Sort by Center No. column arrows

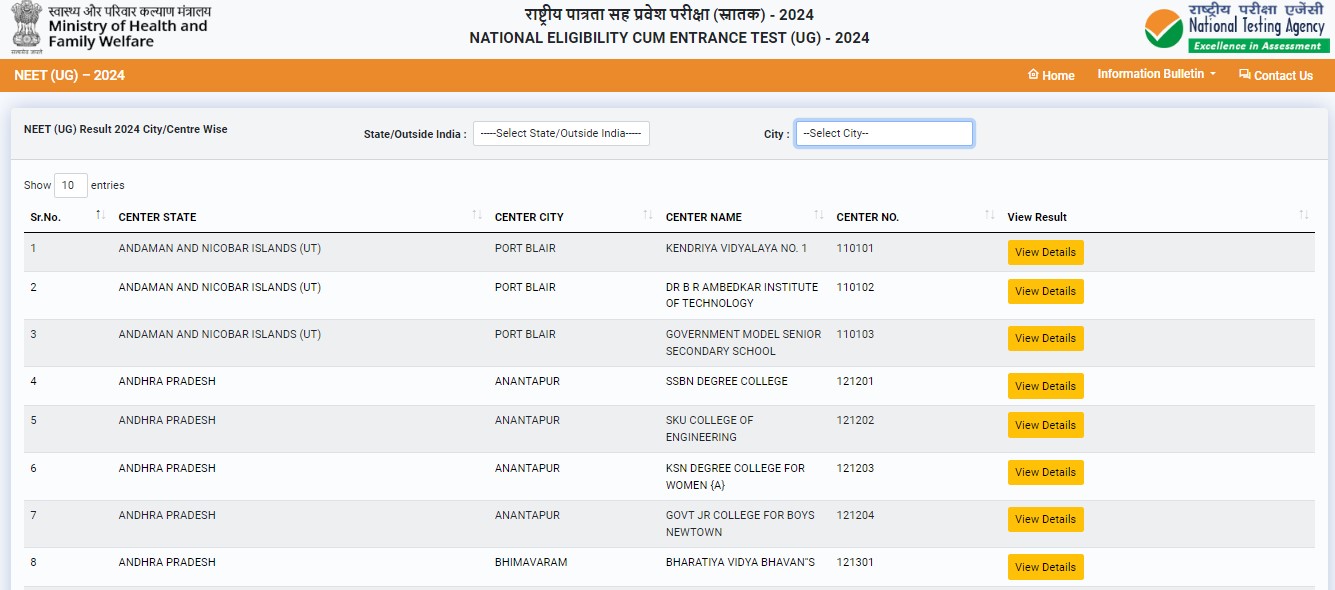pyautogui.click(x=990, y=216)
